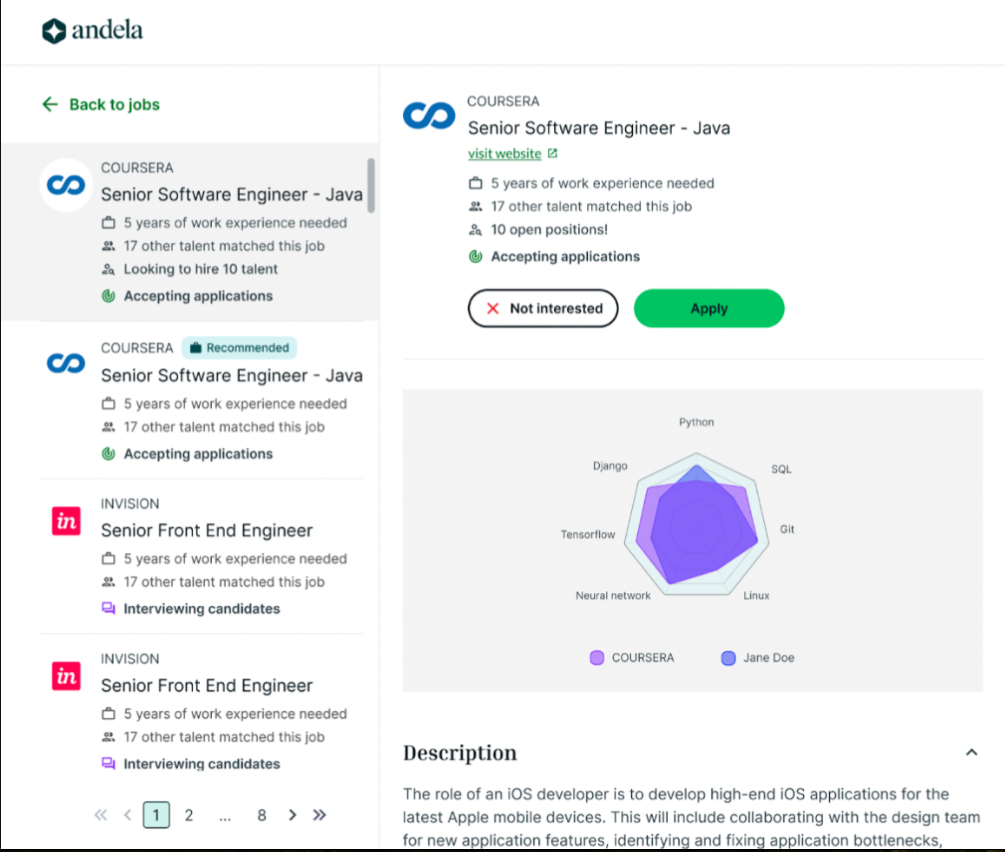The width and height of the screenshot is (1005, 852).
Task: Click the large Coursera logo in job details
Action: tap(429, 116)
